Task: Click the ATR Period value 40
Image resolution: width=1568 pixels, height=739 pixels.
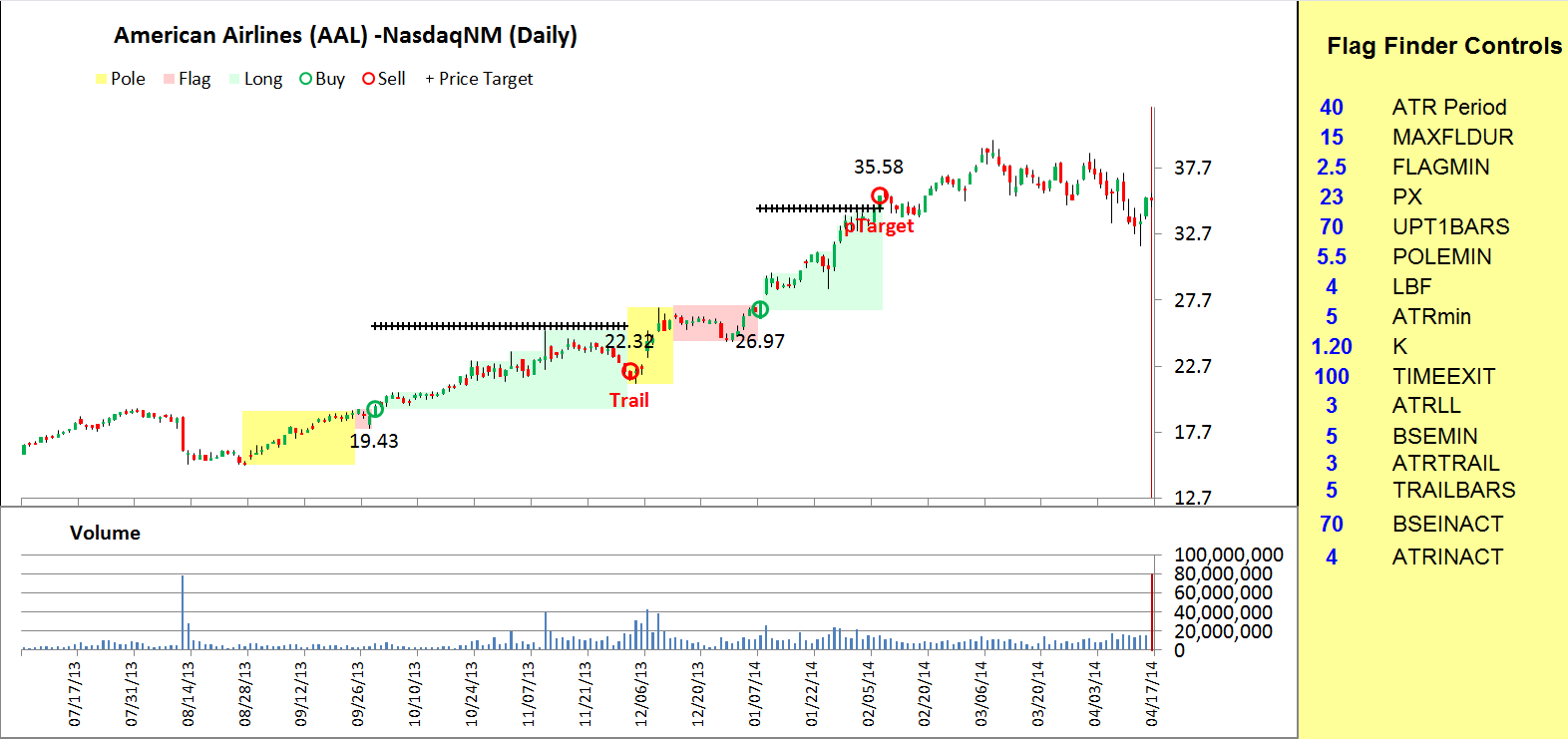Action: tap(1332, 107)
